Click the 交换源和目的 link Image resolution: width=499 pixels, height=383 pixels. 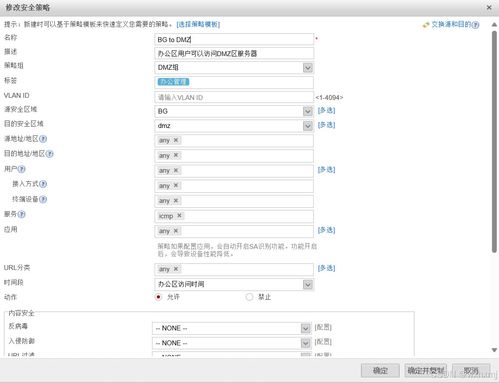click(451, 25)
